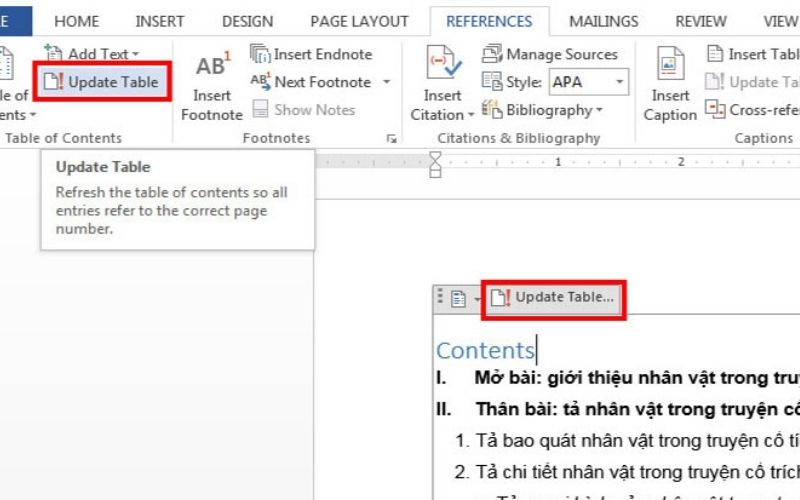800x500 pixels.
Task: Click the Insert Caption icon
Action: (x=670, y=66)
